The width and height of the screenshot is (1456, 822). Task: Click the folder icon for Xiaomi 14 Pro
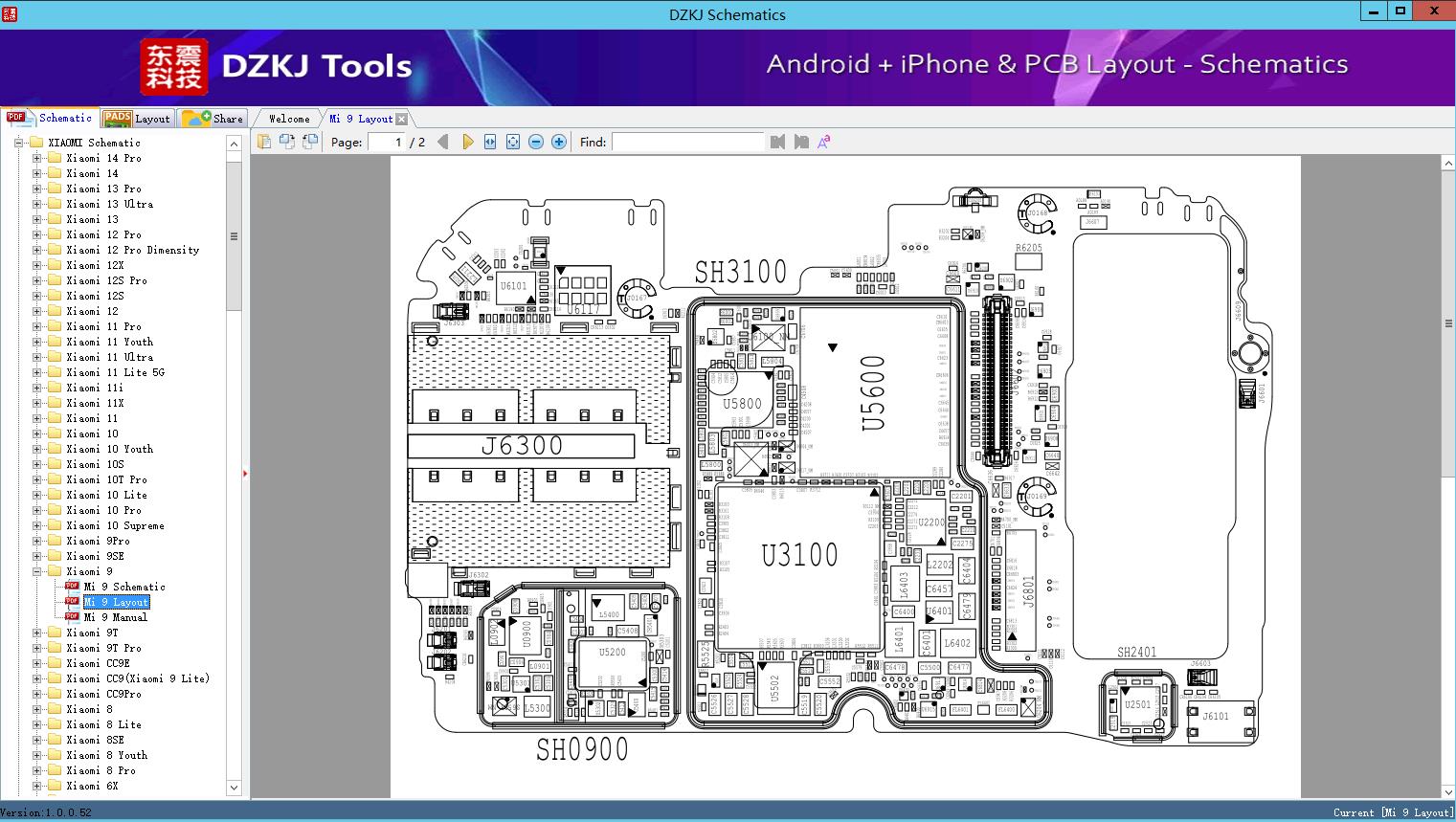(x=55, y=158)
